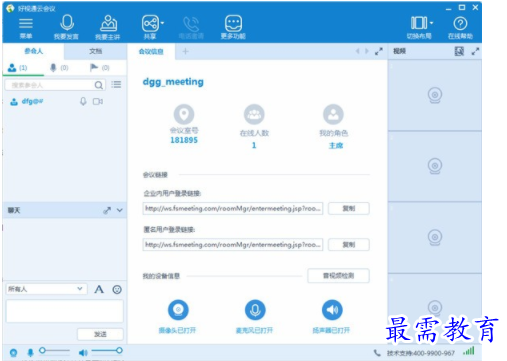This screenshot has height=361, width=507.
Task: Pop out the chat panel
Action: coord(107,210)
